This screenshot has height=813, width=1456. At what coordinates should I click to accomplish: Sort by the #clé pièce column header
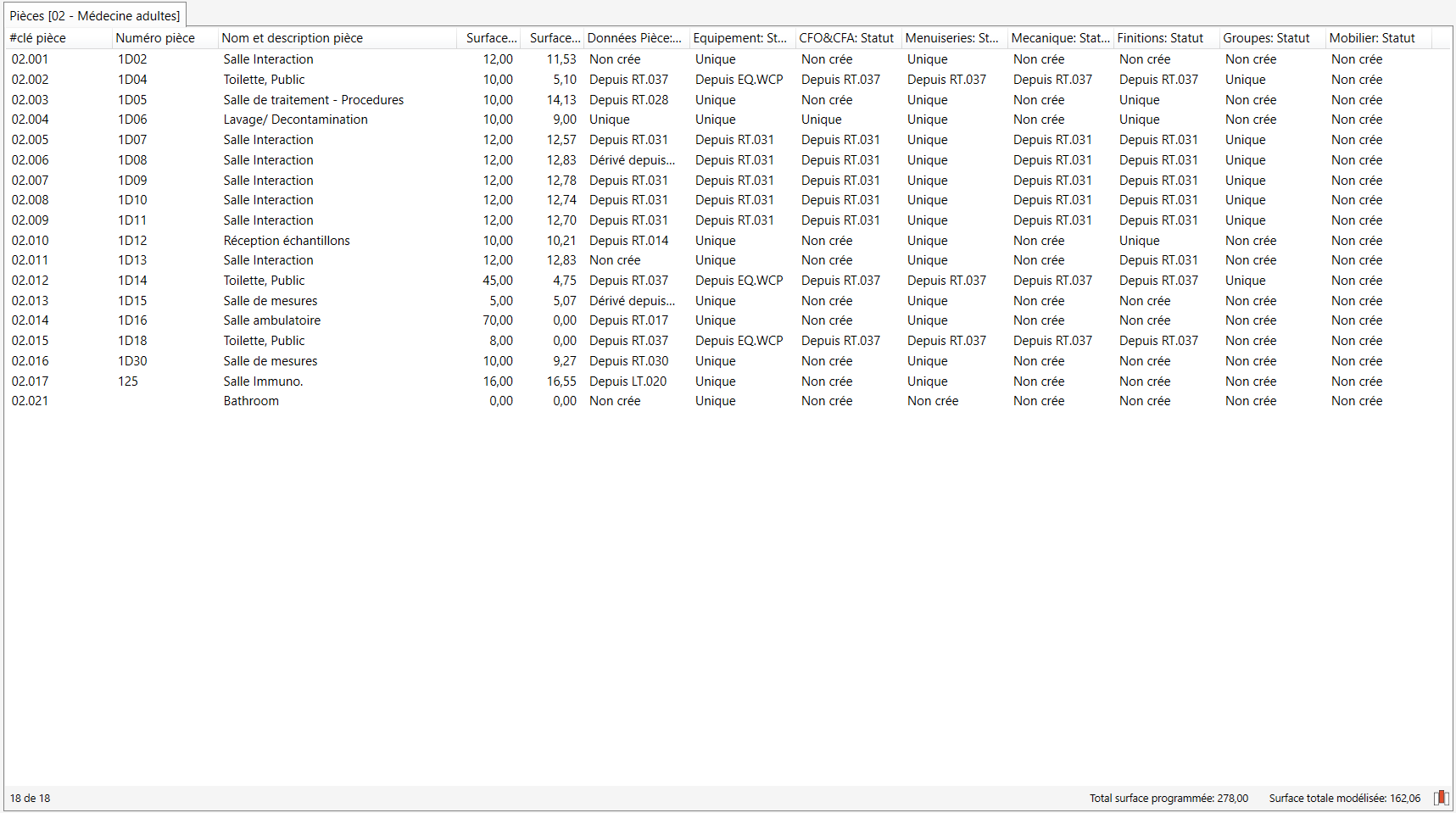38,38
